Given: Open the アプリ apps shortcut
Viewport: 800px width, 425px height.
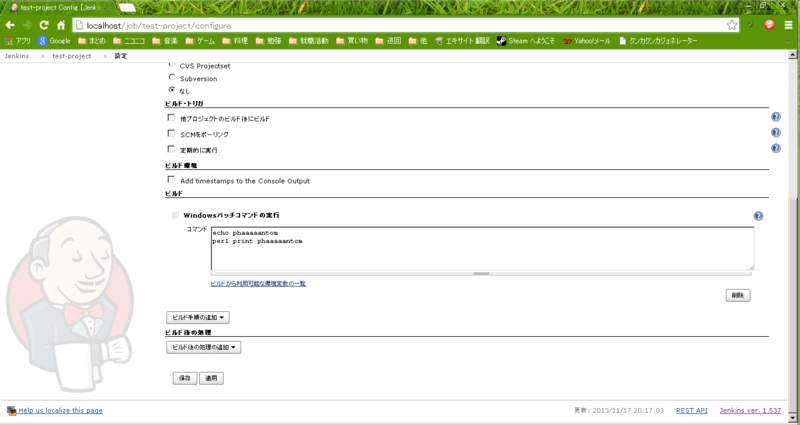Looking at the screenshot, I should tap(18, 41).
